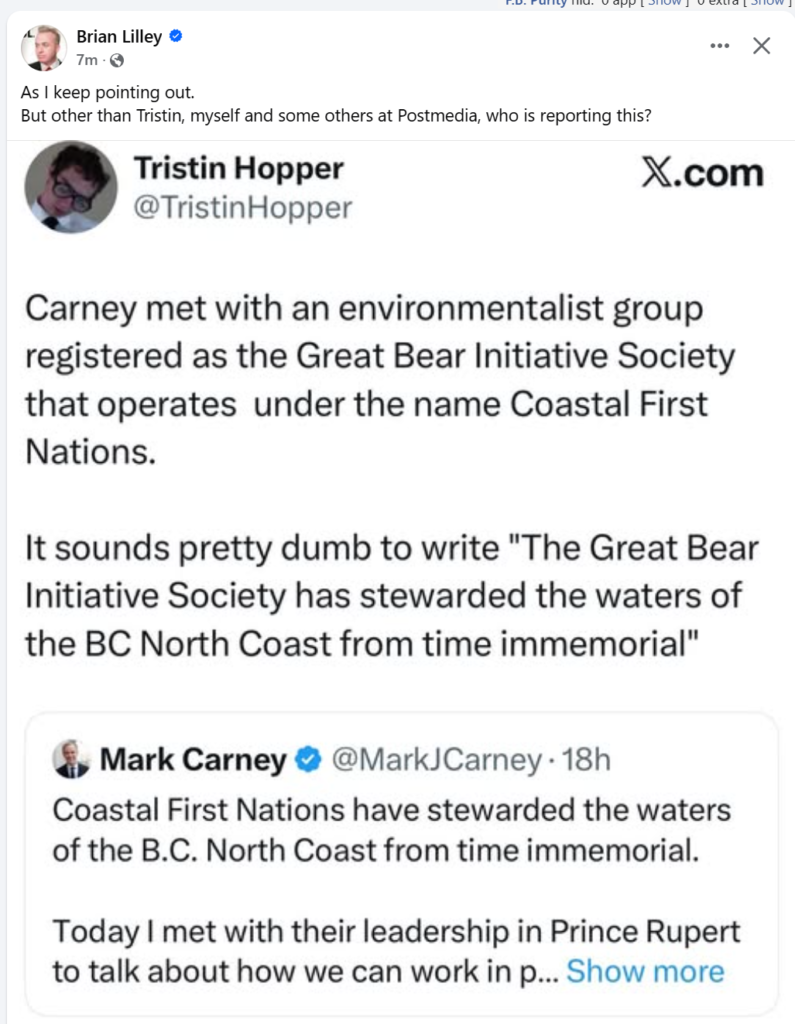The width and height of the screenshot is (795, 1024).
Task: Click the X.com logo in the post image
Action: pyautogui.click(x=701, y=173)
